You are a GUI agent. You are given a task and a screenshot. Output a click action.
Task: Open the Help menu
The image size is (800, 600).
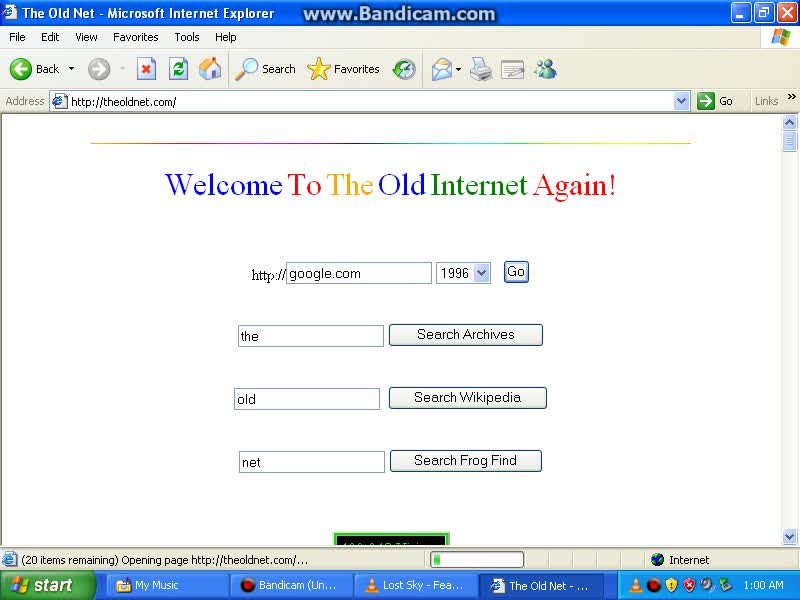(x=226, y=37)
